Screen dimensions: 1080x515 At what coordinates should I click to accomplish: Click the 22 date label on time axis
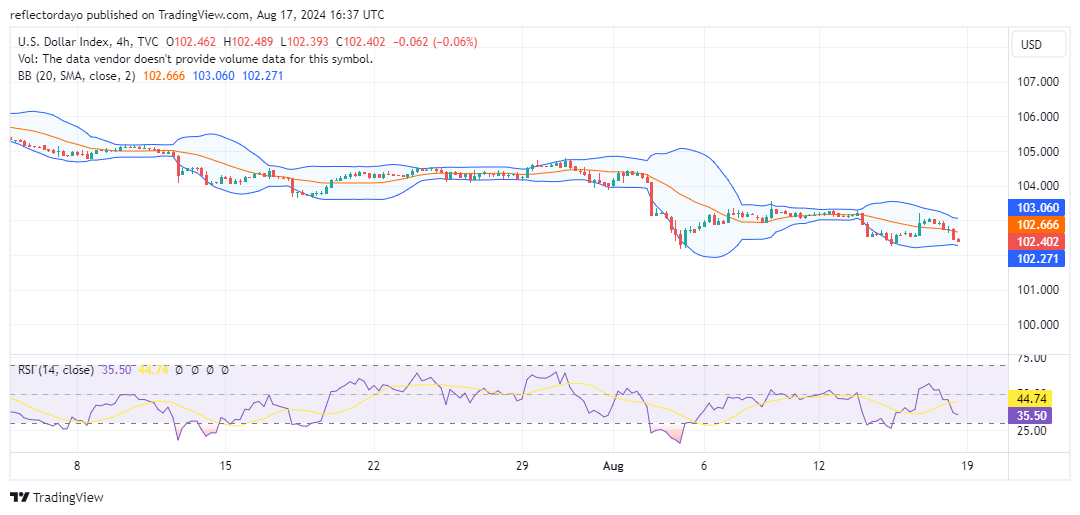point(373,466)
